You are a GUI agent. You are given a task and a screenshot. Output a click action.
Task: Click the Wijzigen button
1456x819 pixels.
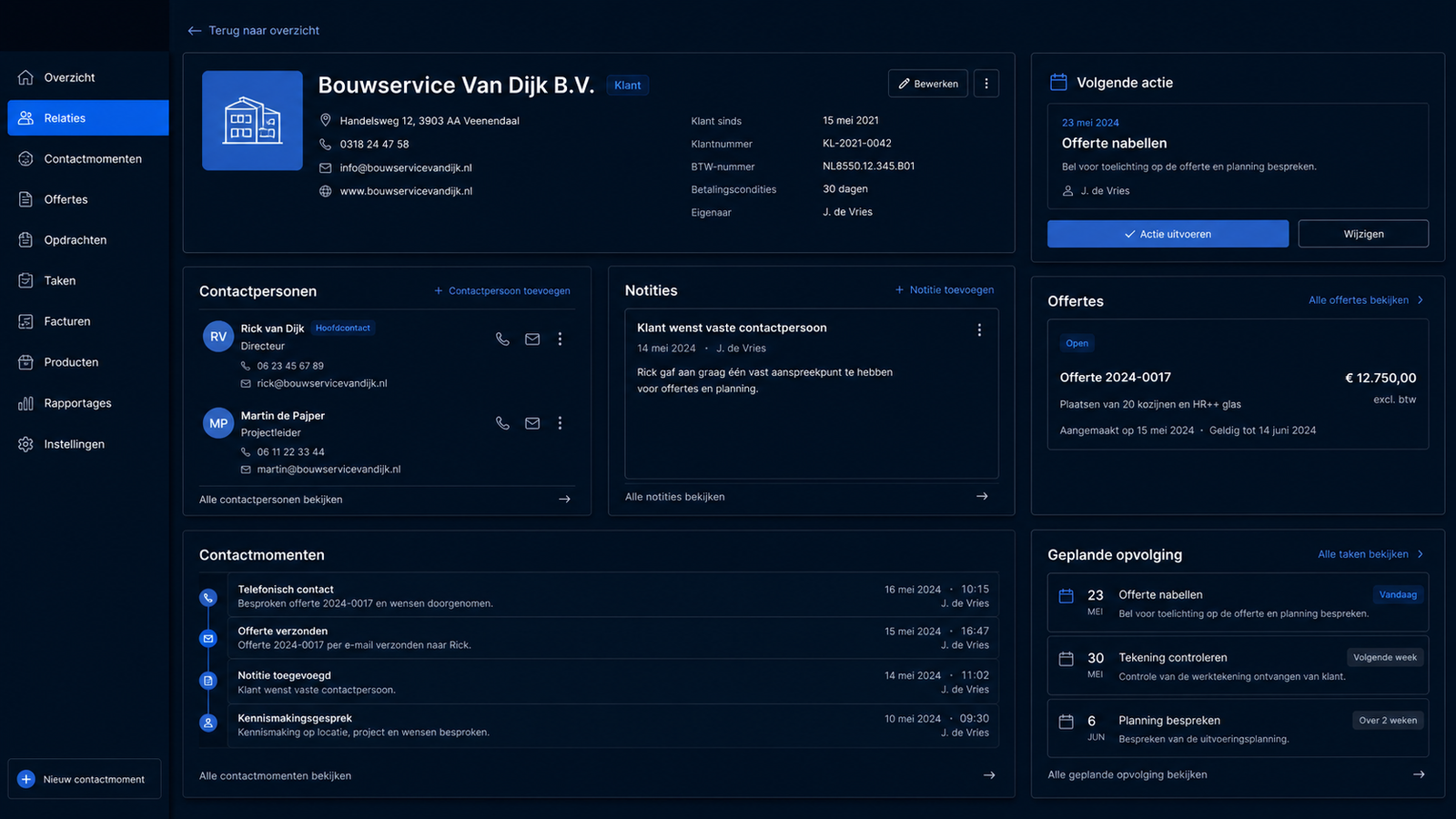coord(1363,234)
